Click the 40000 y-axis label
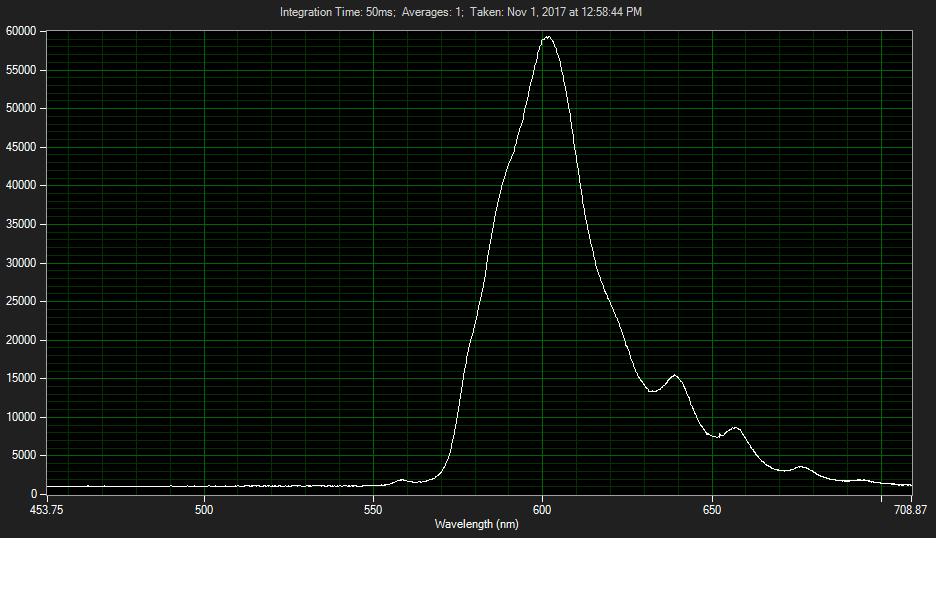Image resolution: width=936 pixels, height=602 pixels. 21,185
